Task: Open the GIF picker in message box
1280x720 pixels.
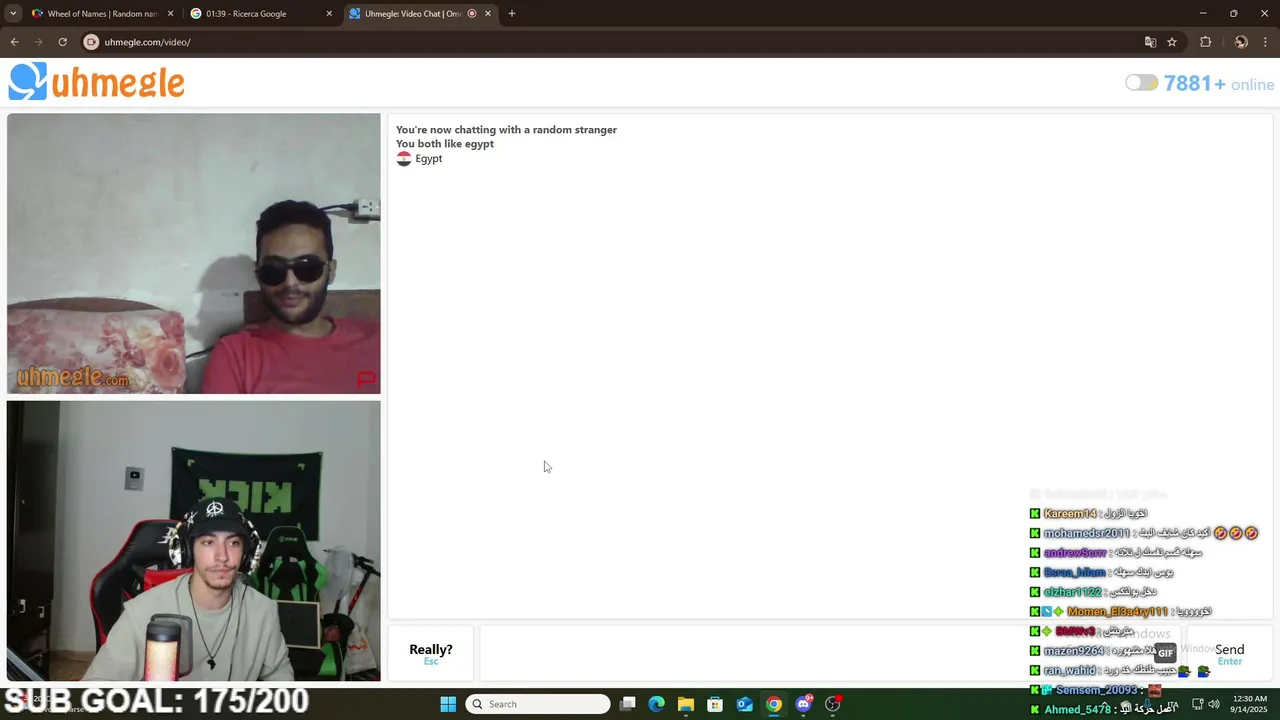Action: (1165, 653)
